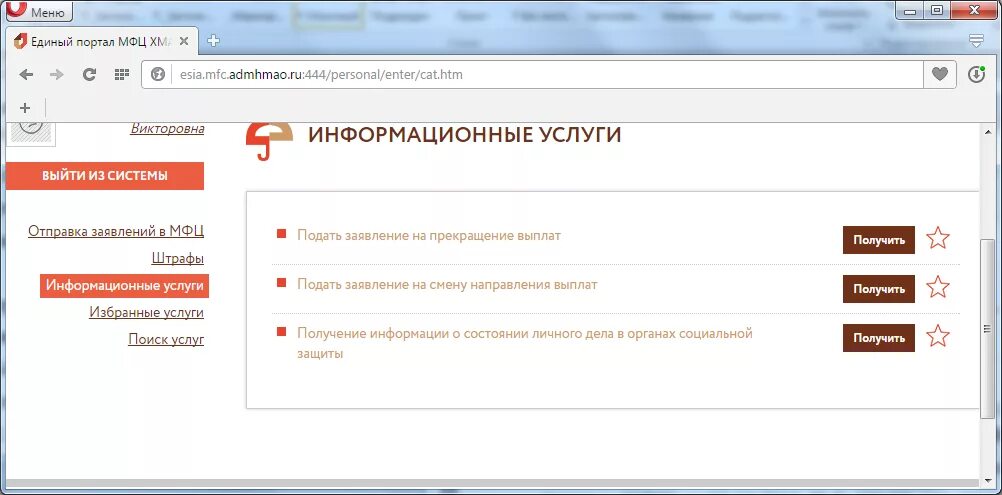The width and height of the screenshot is (1002, 495).
Task: Open Поиск услуг link
Action: coord(166,339)
